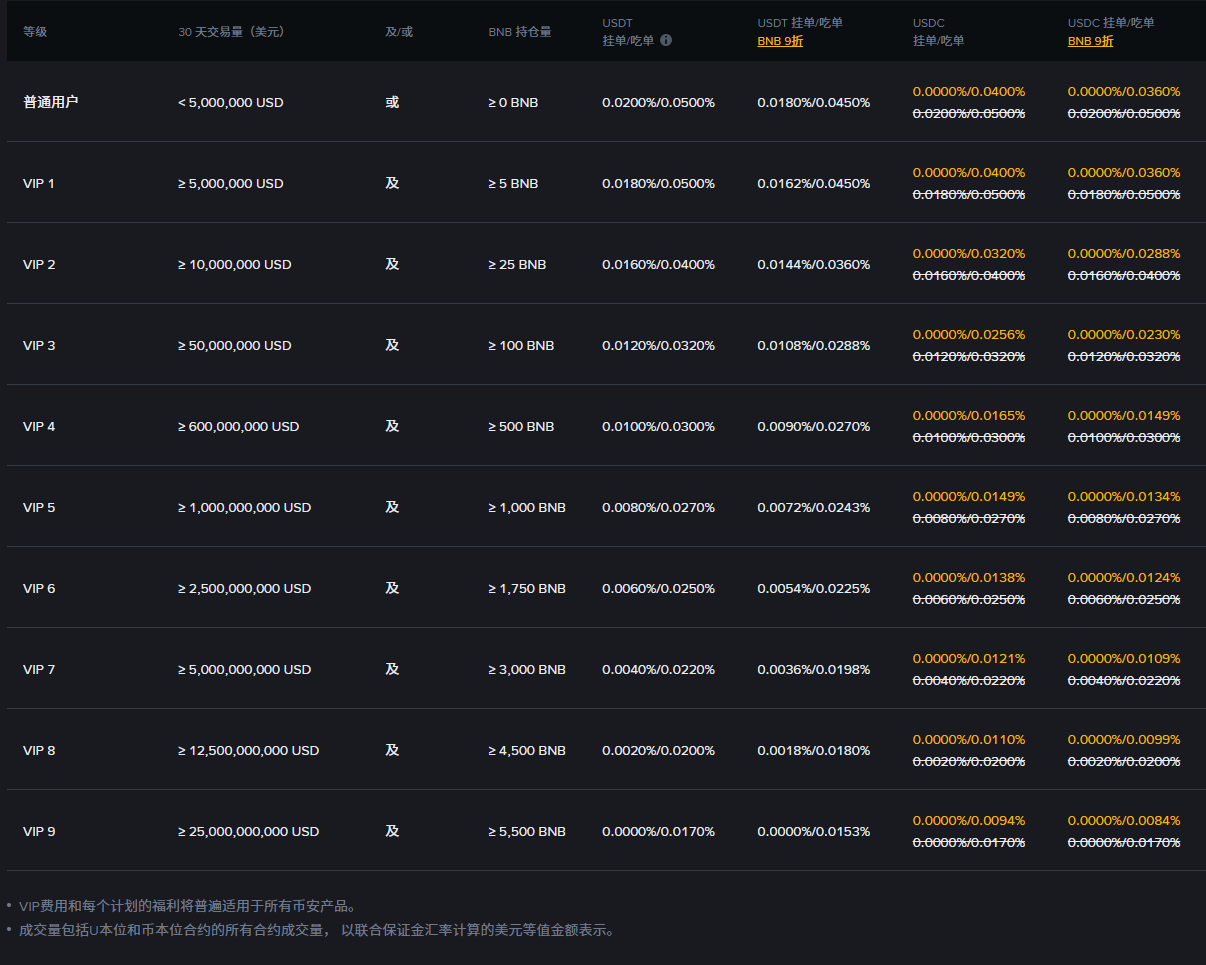Click the info icon beside USDT 挂单/吃单
This screenshot has height=965, width=1206.
pos(666,41)
